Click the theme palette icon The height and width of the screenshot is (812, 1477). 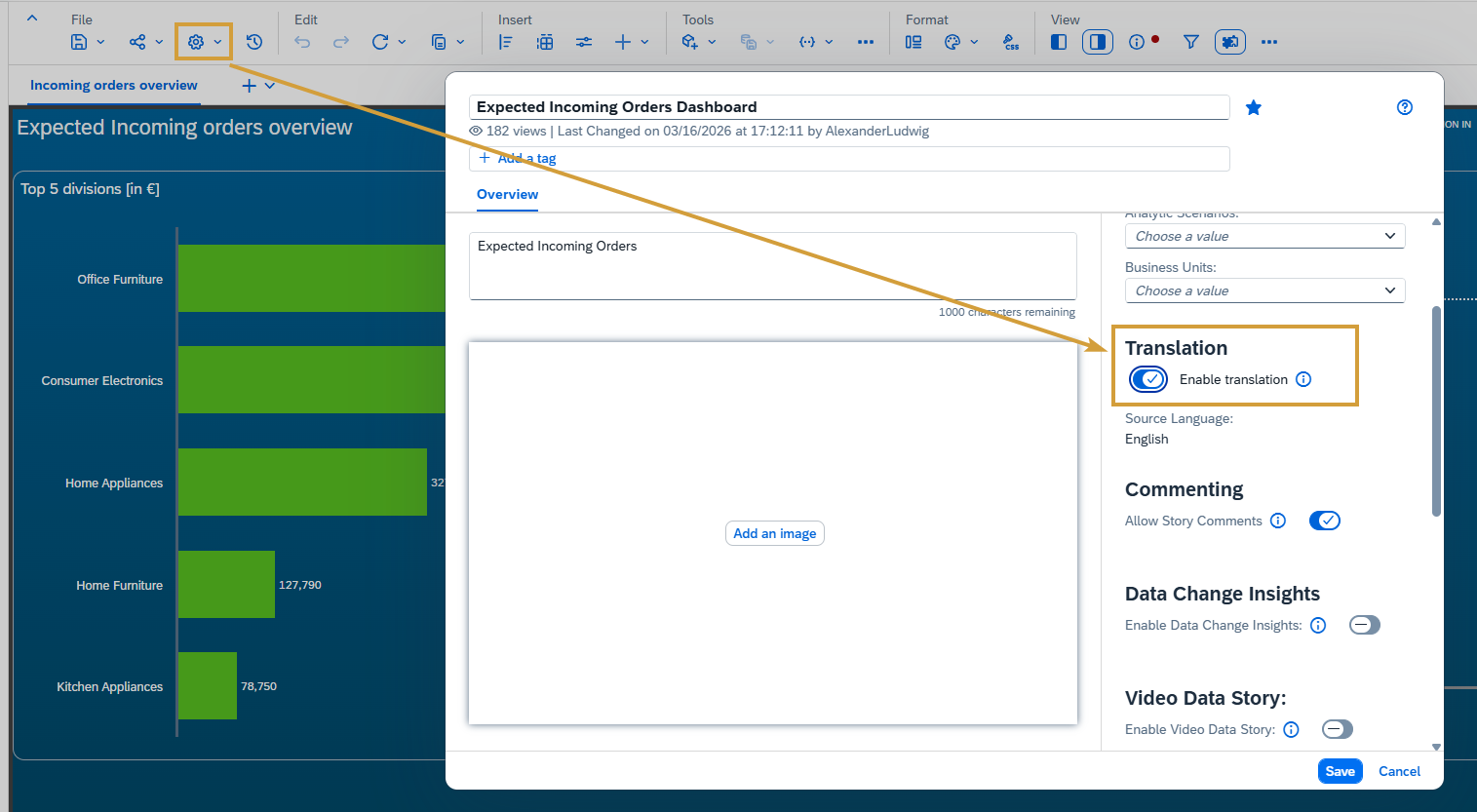[952, 42]
